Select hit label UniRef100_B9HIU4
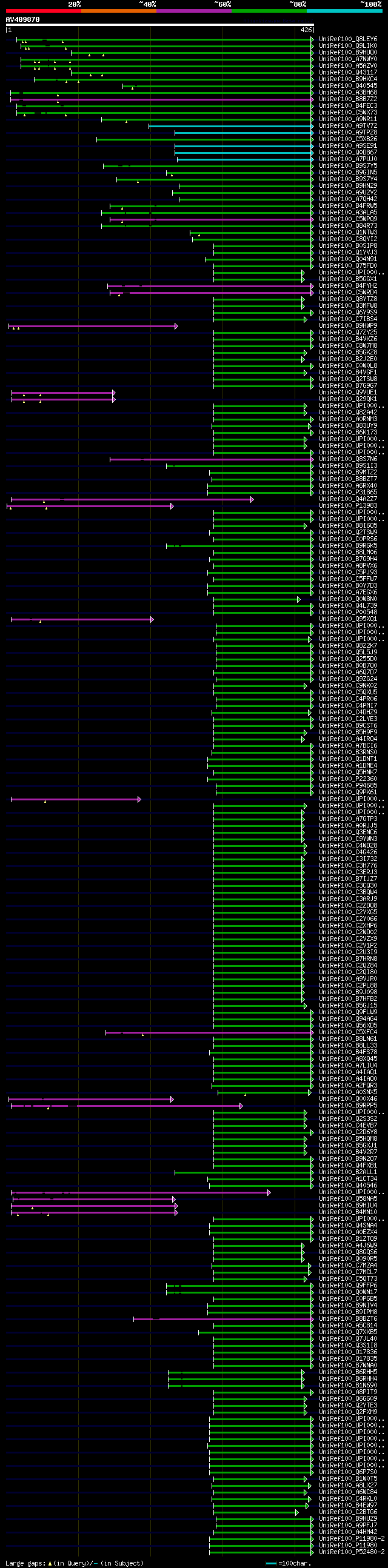 348,1206
